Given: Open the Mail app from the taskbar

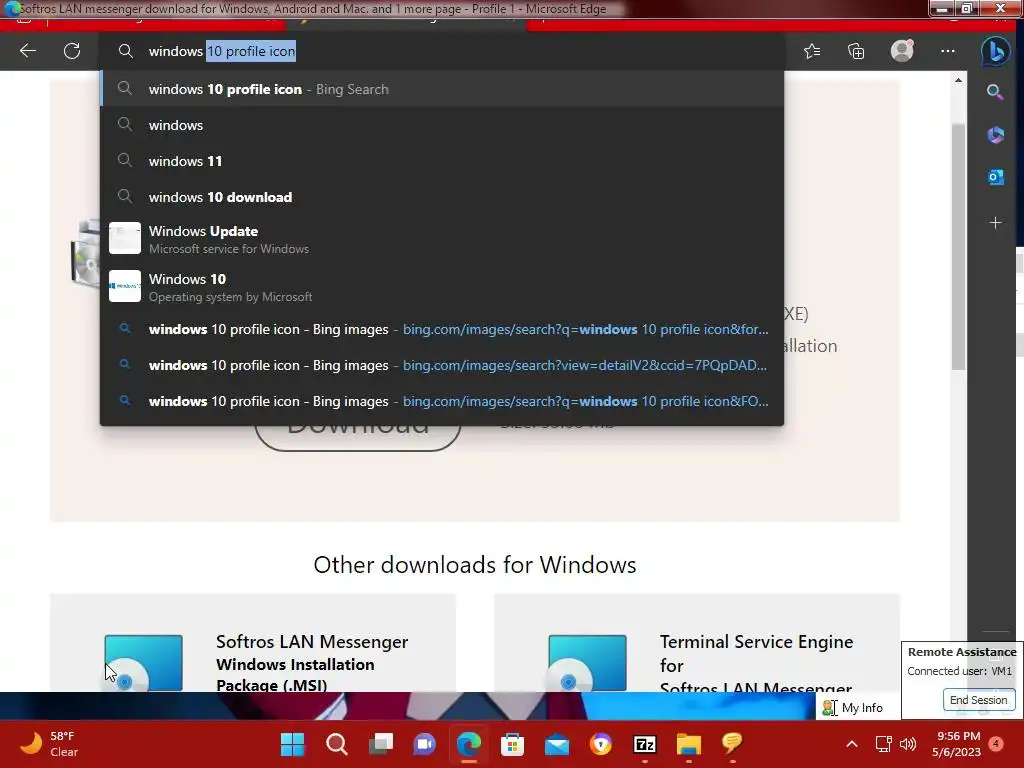Looking at the screenshot, I should click(x=557, y=744).
